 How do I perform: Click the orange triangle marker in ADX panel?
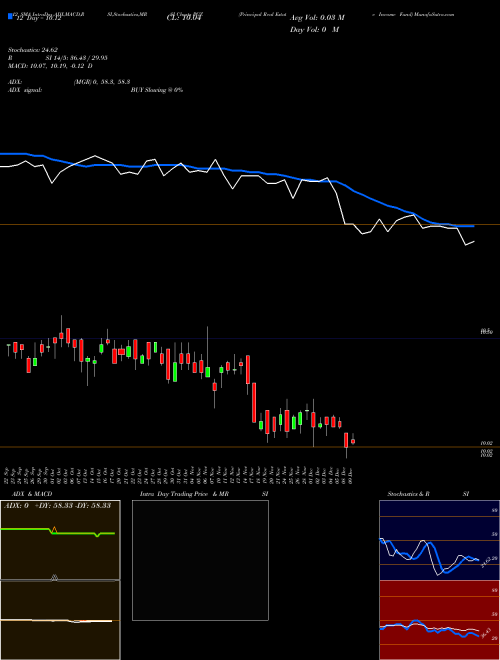(54, 529)
